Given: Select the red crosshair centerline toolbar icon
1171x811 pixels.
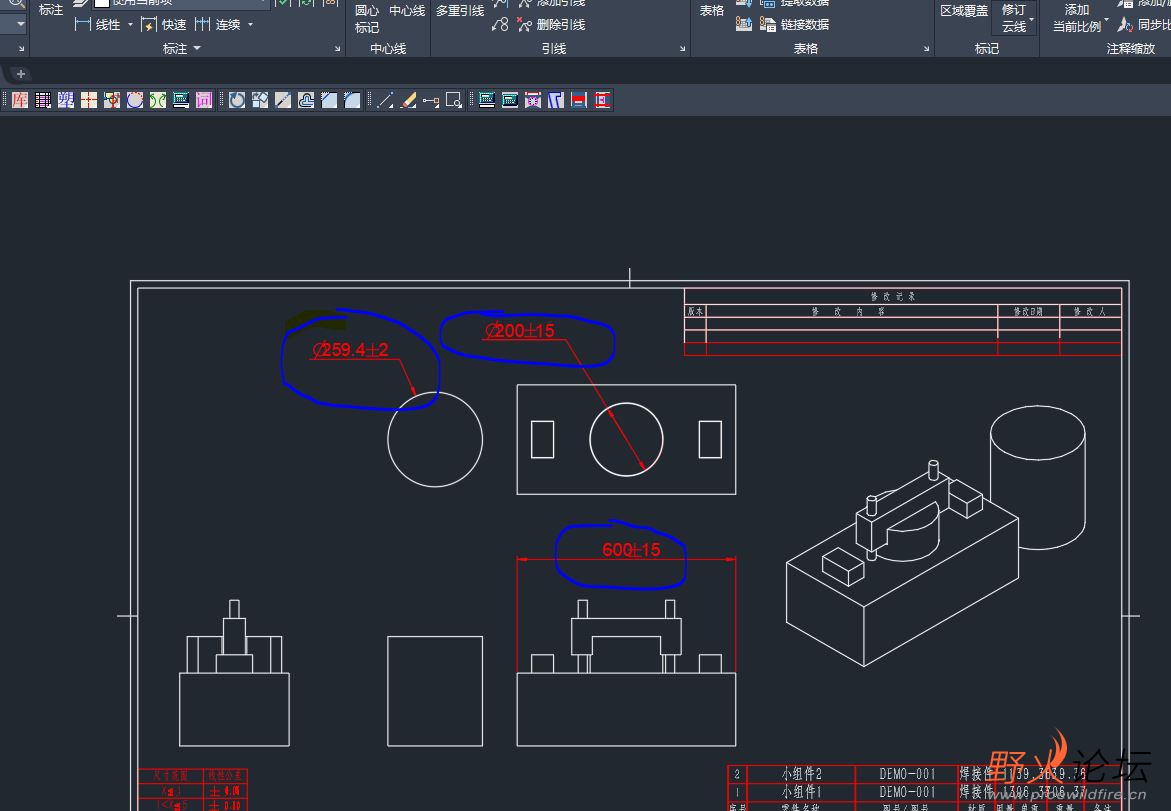Looking at the screenshot, I should click(x=89, y=100).
